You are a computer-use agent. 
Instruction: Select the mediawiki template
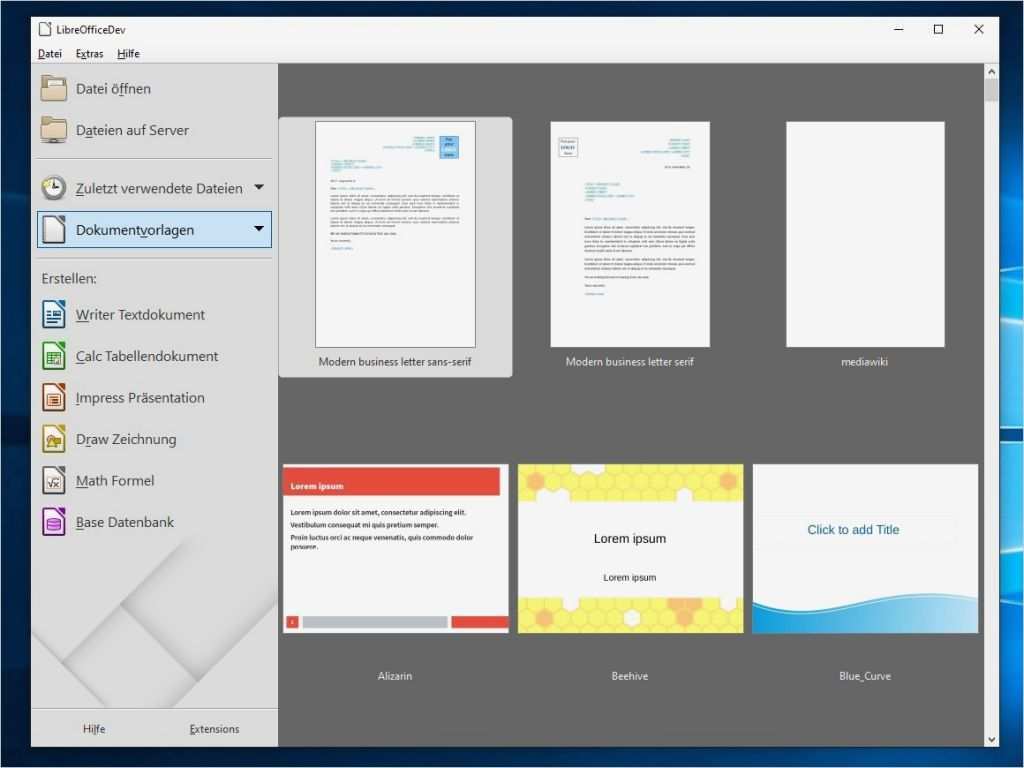tap(864, 233)
